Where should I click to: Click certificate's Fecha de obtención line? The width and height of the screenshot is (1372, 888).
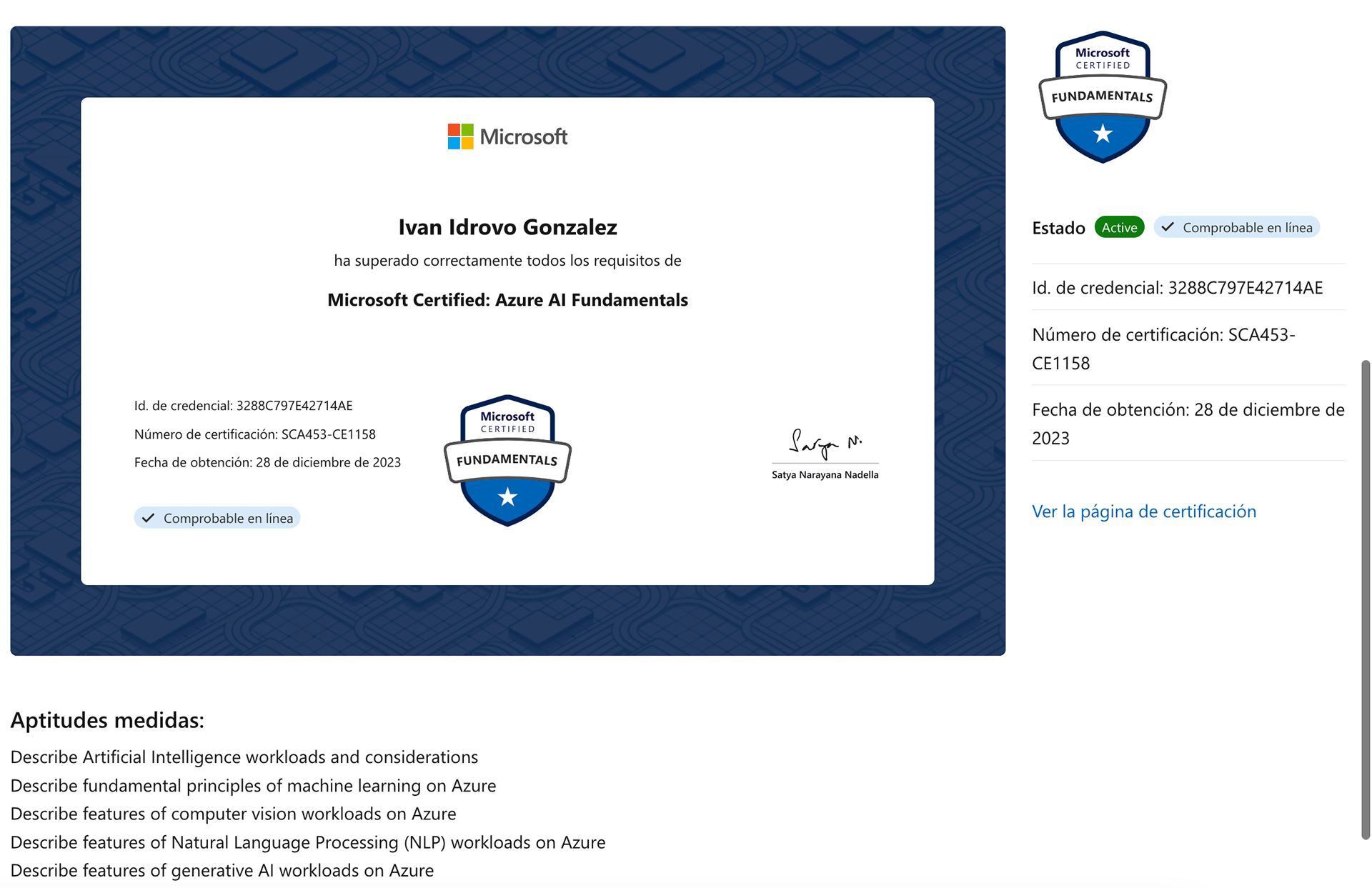click(x=267, y=463)
